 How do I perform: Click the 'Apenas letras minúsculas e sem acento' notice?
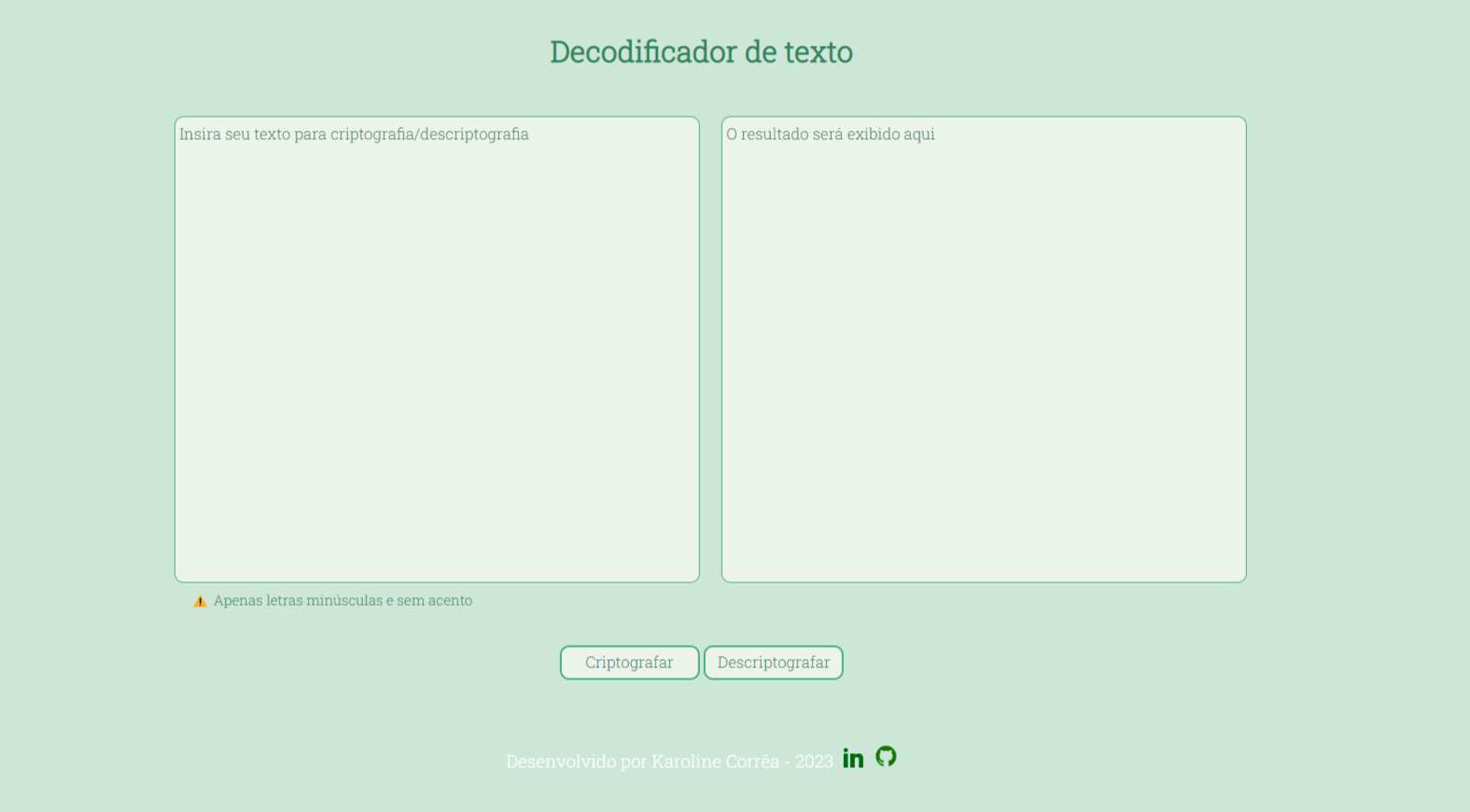pos(343,601)
